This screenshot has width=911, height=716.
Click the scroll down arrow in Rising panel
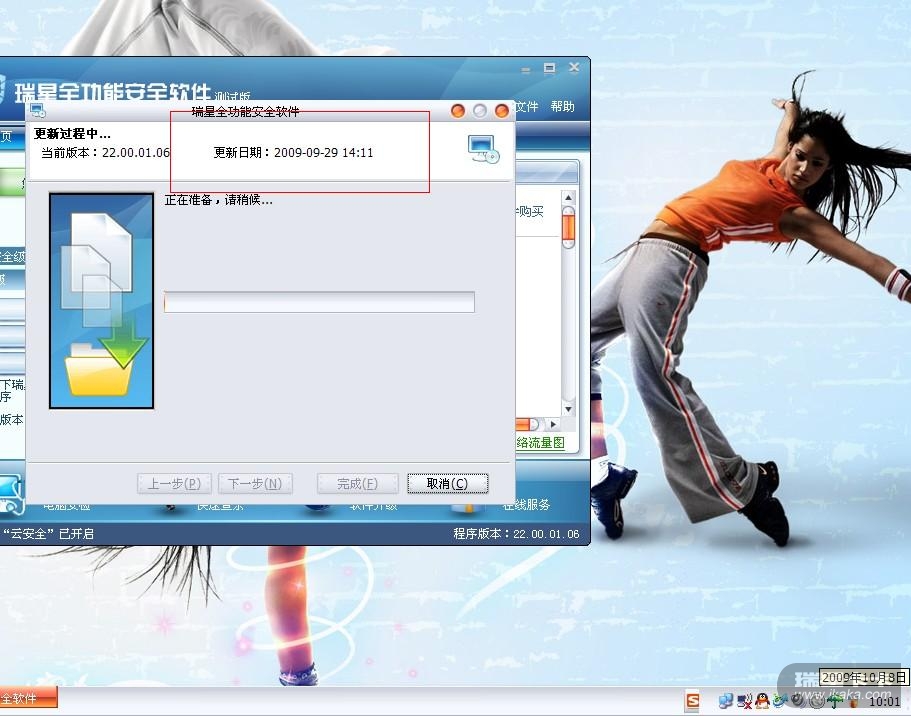569,409
